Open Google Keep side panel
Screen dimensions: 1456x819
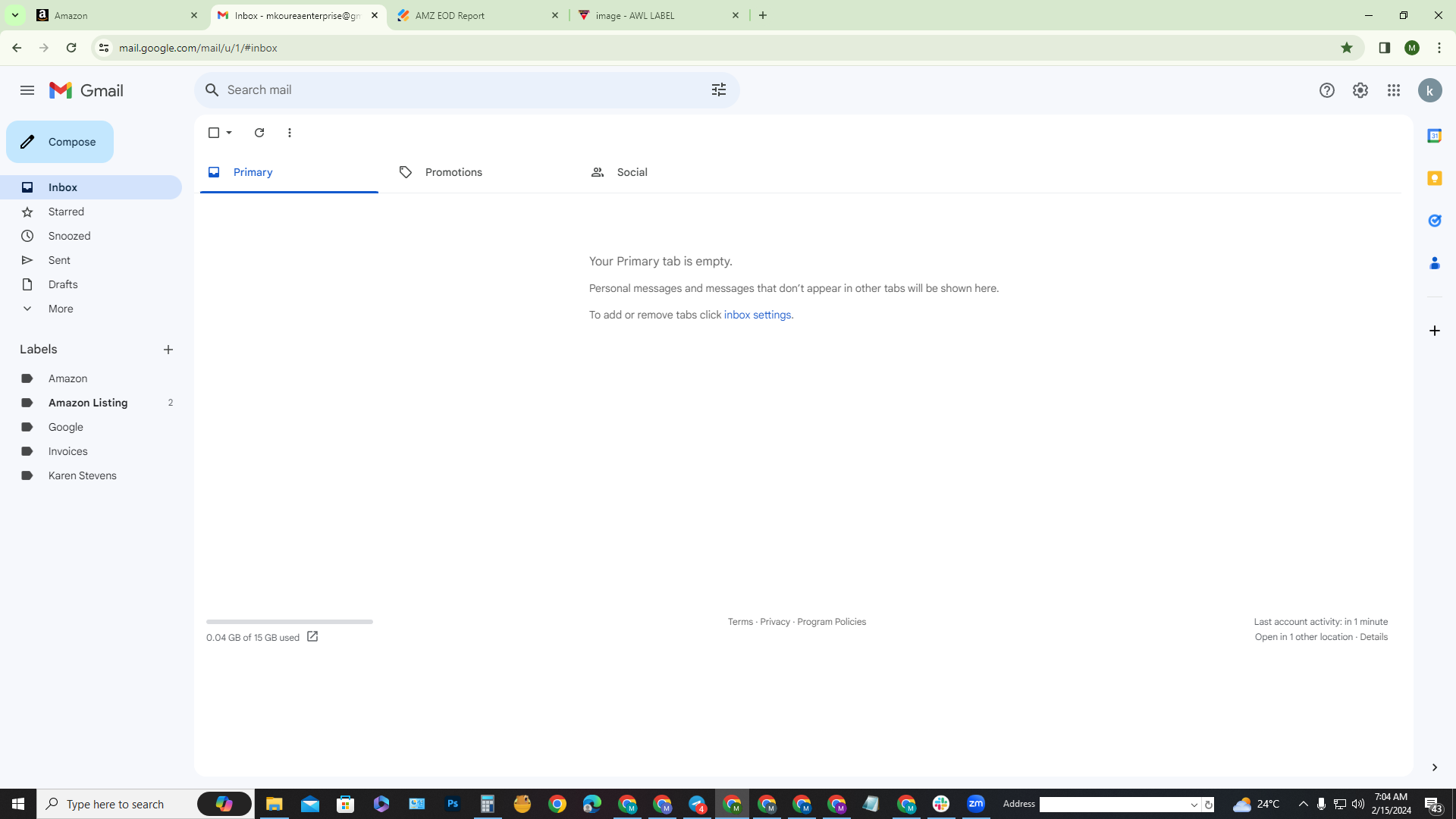1435,178
